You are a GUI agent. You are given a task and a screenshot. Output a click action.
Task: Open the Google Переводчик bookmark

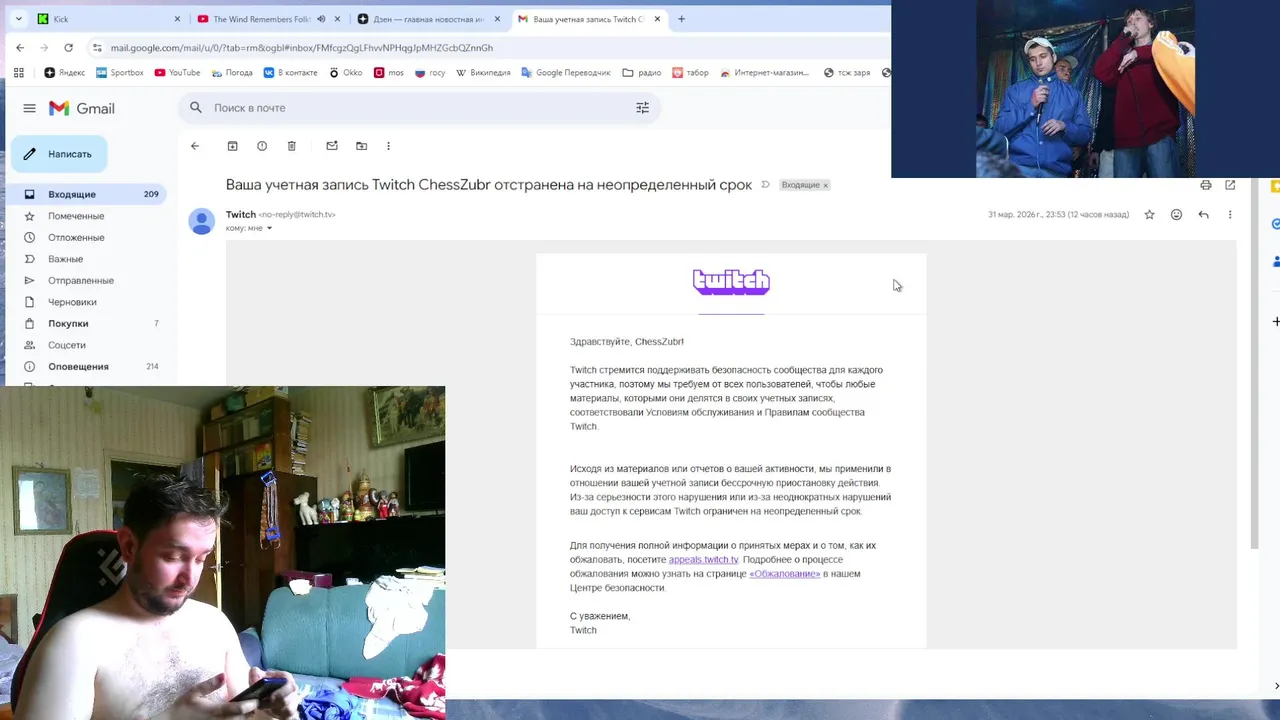pyautogui.click(x=565, y=73)
